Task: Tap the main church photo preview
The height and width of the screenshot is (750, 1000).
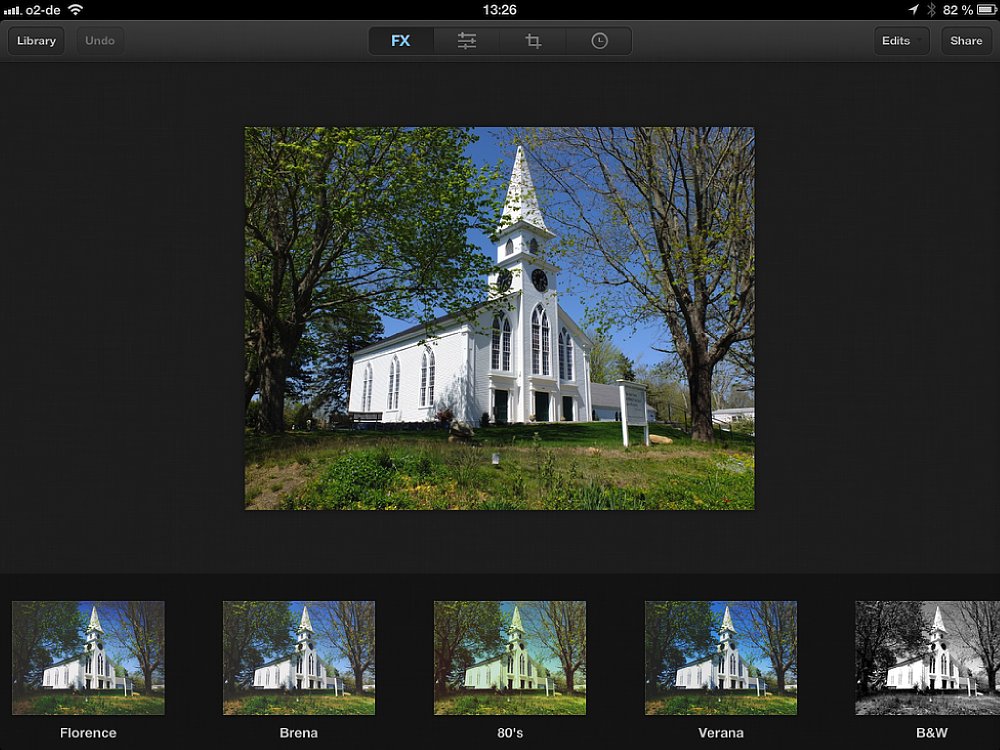Action: pos(500,318)
